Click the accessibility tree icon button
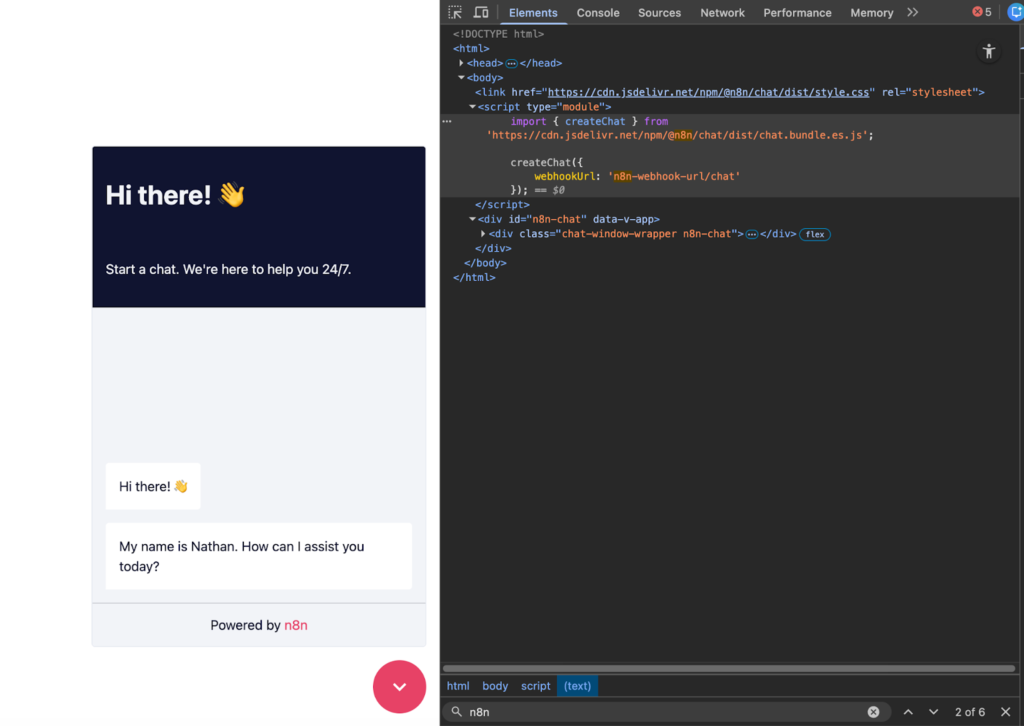The width and height of the screenshot is (1024, 726). (988, 52)
